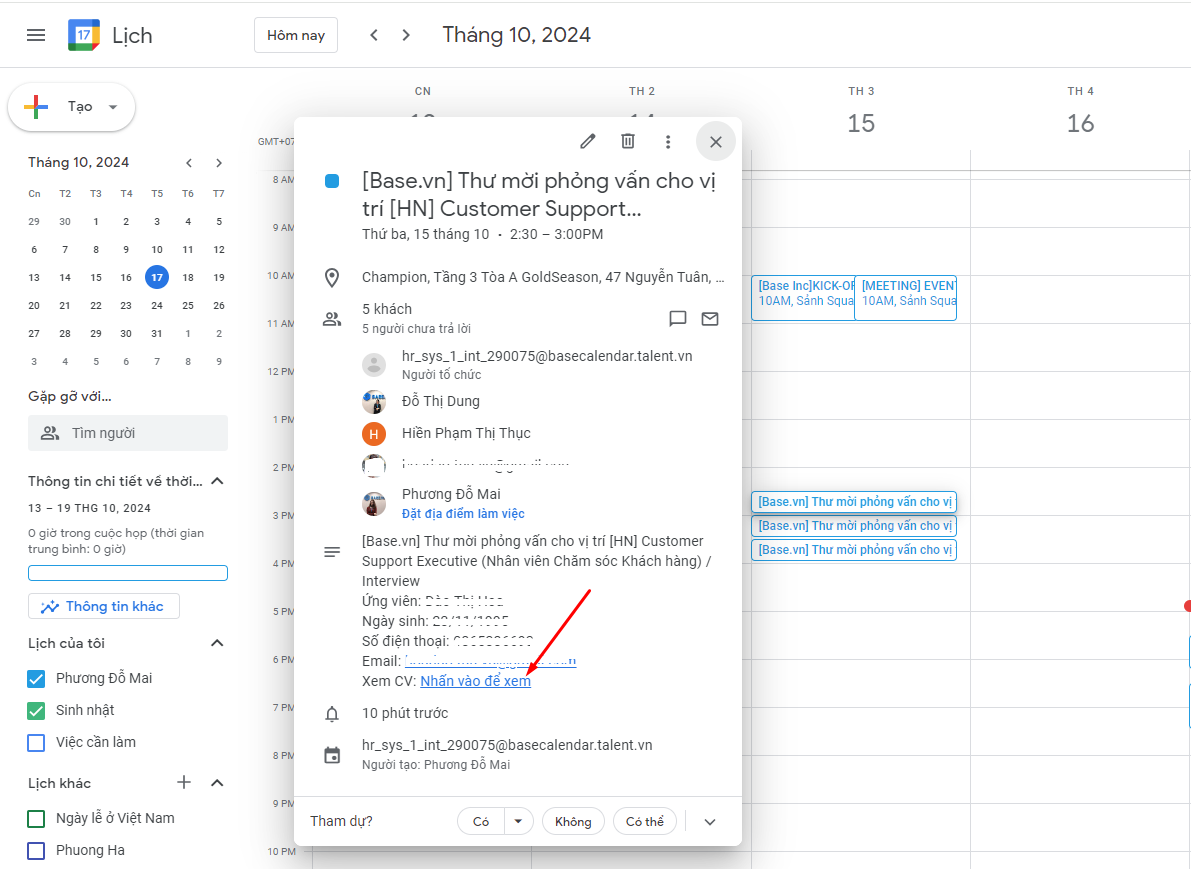1191x869 pixels.
Task: Open the Nhấn vào để xem CV link
Action: 475,681
